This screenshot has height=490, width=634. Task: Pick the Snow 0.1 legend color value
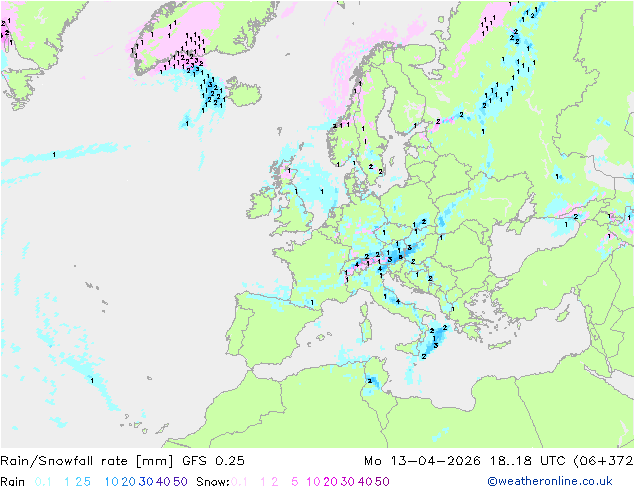point(239,482)
